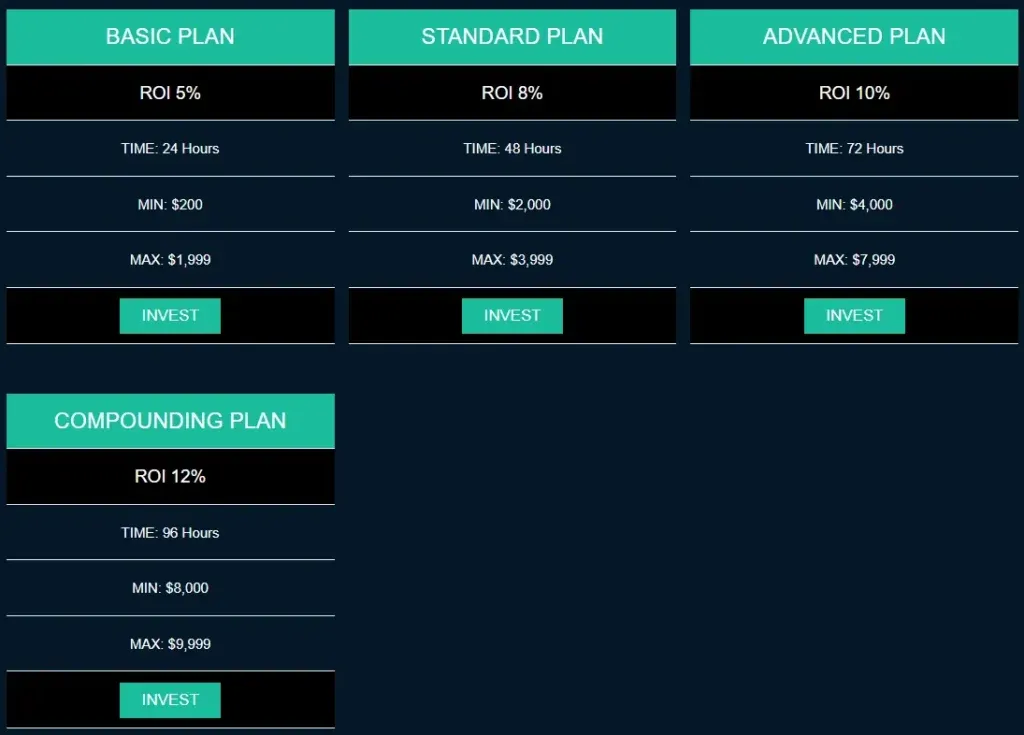
Task: Hit the Advanced Plan INVEST button
Action: pos(854,315)
